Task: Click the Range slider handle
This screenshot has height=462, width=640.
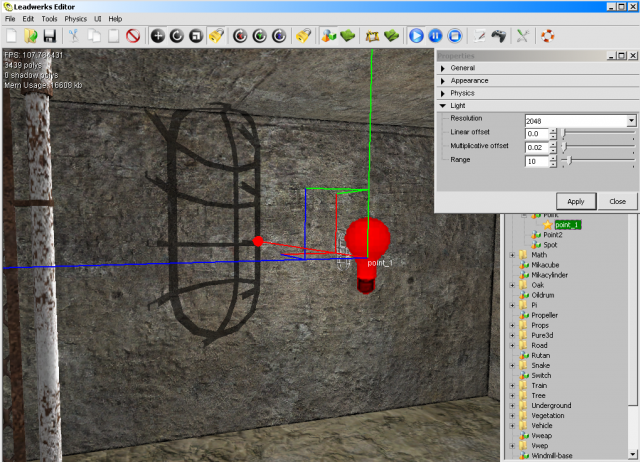Action: [x=569, y=160]
